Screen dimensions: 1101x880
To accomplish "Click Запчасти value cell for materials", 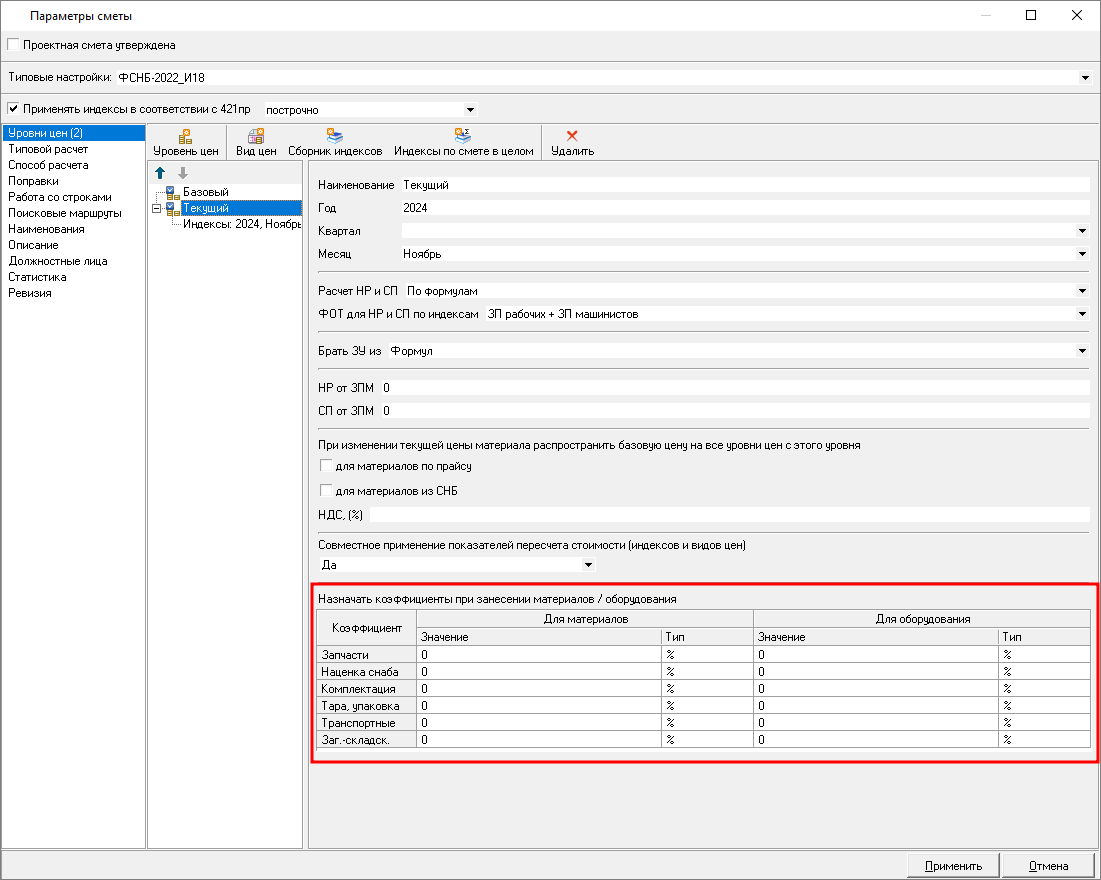I will click(x=539, y=655).
